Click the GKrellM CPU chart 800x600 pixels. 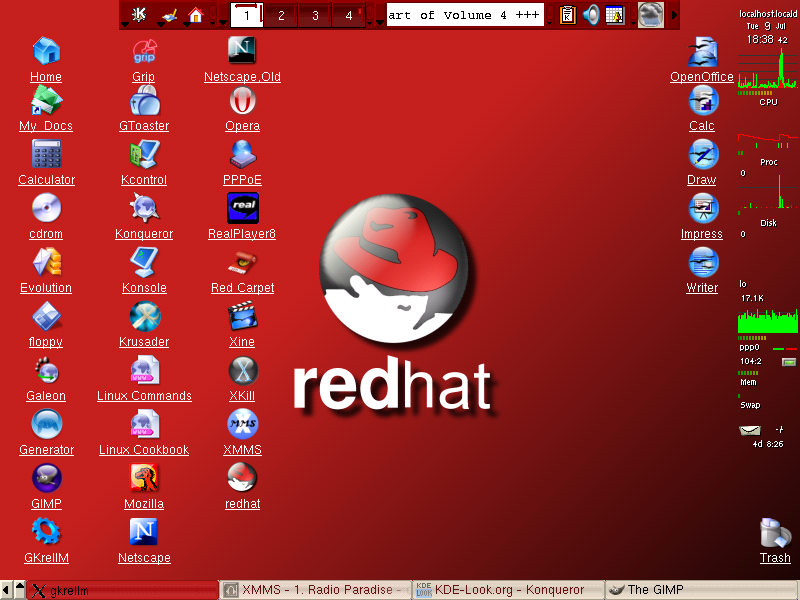767,69
